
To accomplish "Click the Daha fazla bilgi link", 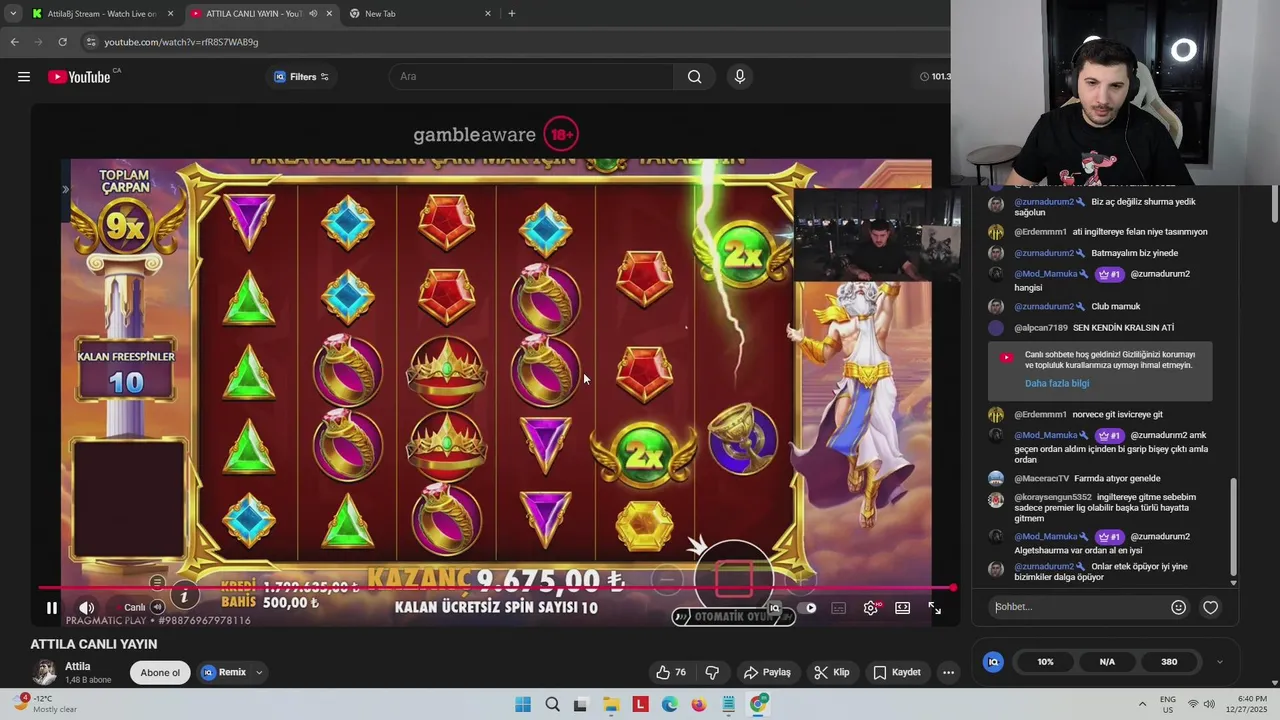I will tap(1057, 383).
